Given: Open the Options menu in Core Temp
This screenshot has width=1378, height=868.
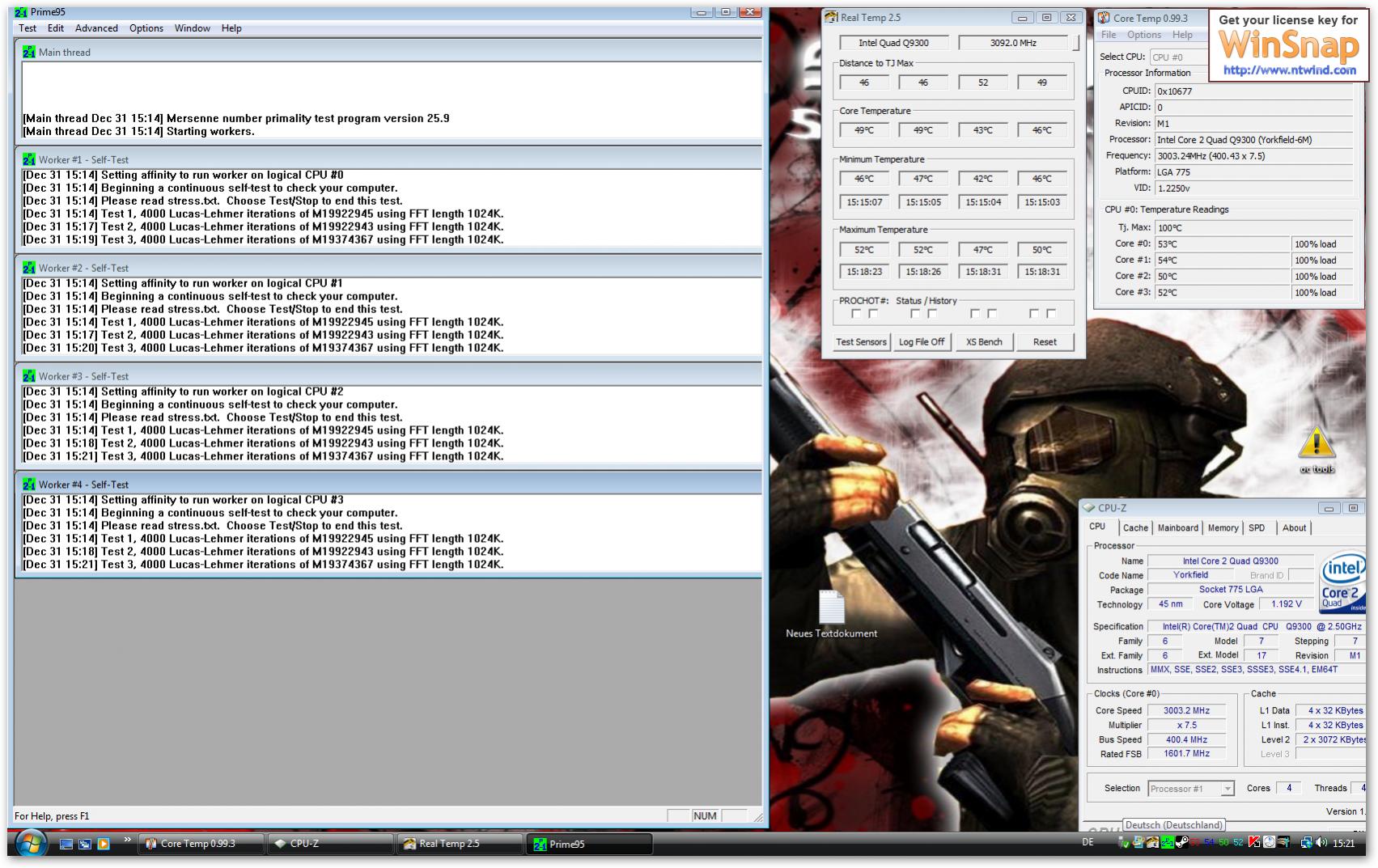Looking at the screenshot, I should [1144, 35].
